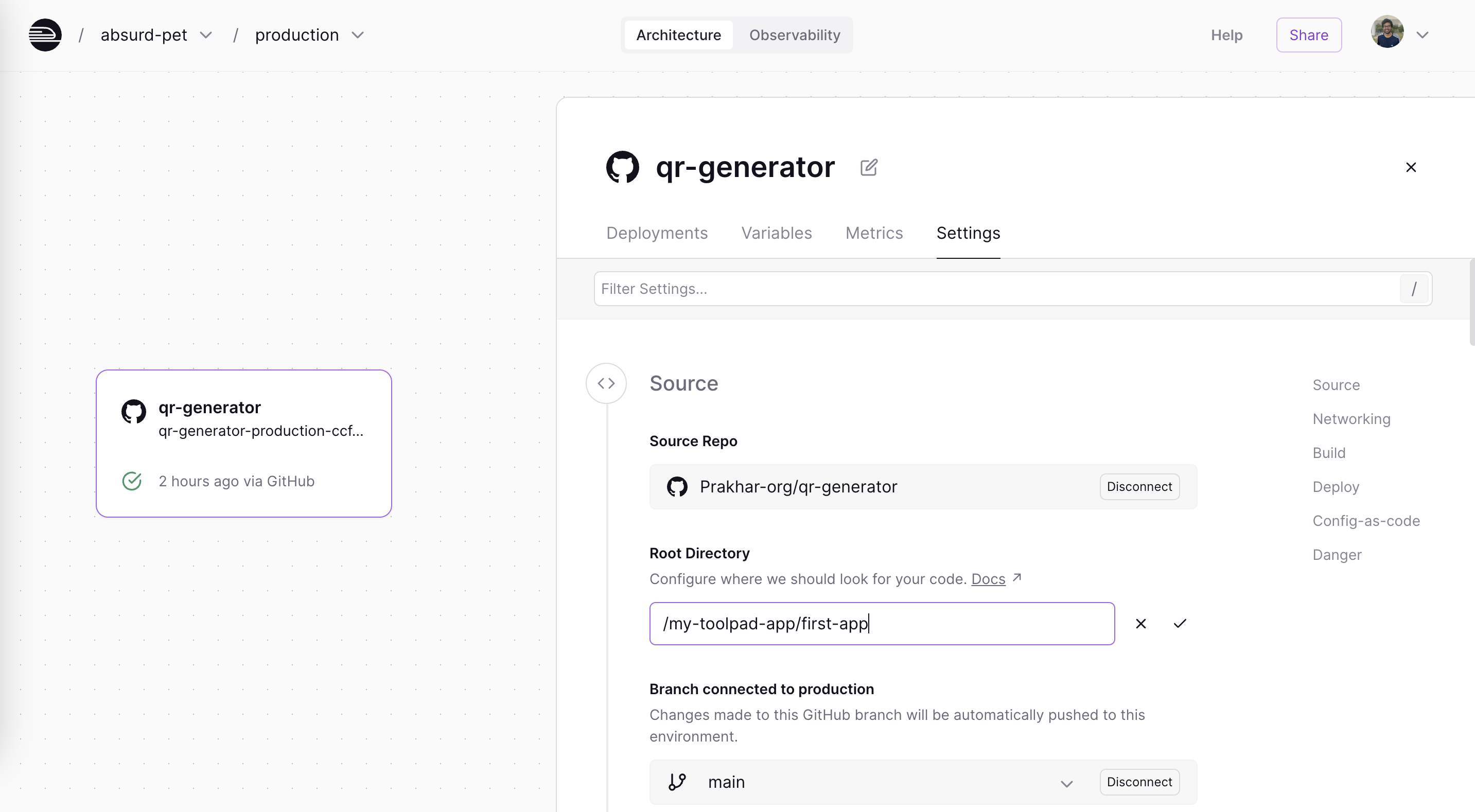Viewport: 1475px width, 812px height.
Task: Click the Source section code brackets icon
Action: click(606, 383)
